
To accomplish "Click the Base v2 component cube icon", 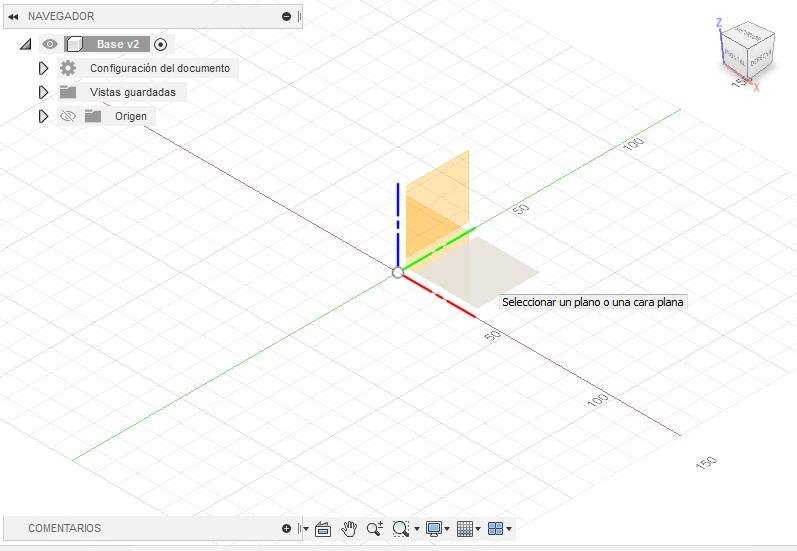I will tap(74, 44).
